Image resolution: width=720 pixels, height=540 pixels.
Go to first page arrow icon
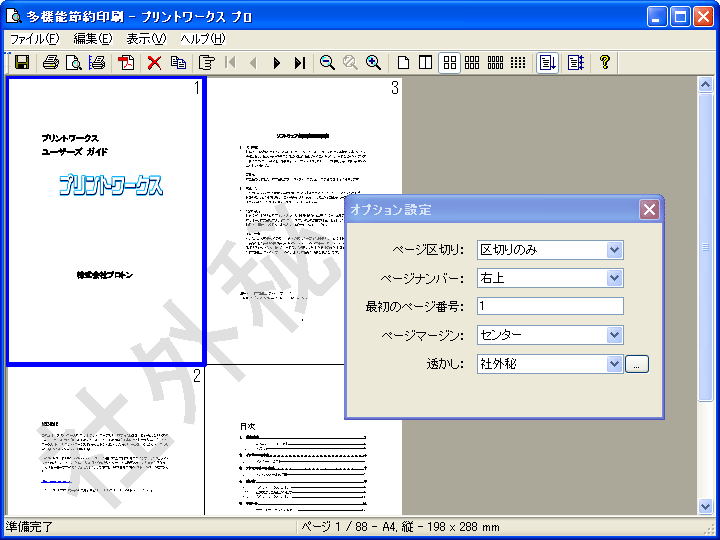(x=231, y=62)
